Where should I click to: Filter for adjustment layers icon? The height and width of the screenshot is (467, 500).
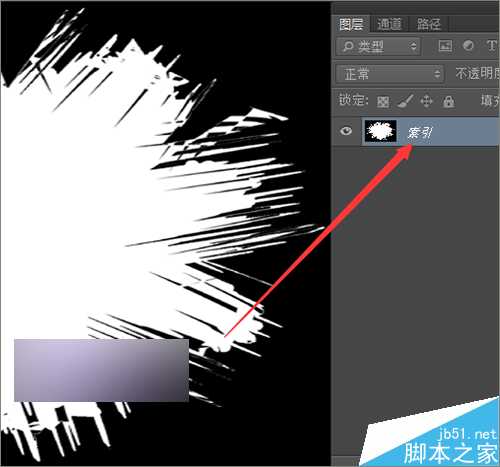tap(468, 46)
